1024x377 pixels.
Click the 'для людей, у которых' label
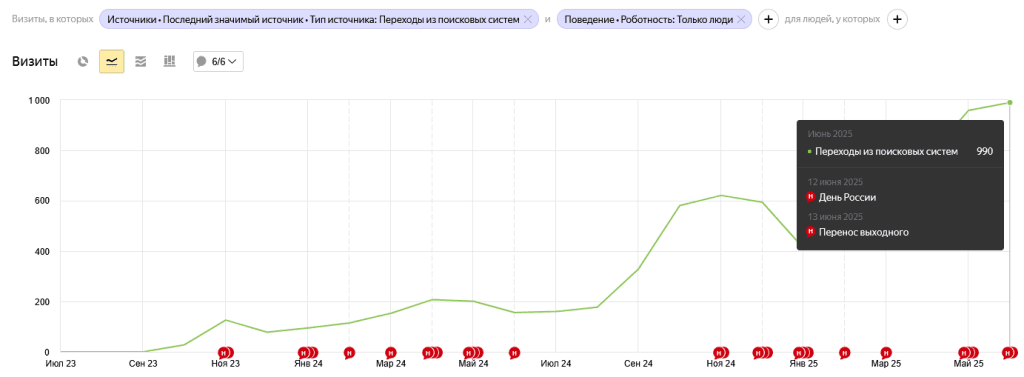[833, 20]
